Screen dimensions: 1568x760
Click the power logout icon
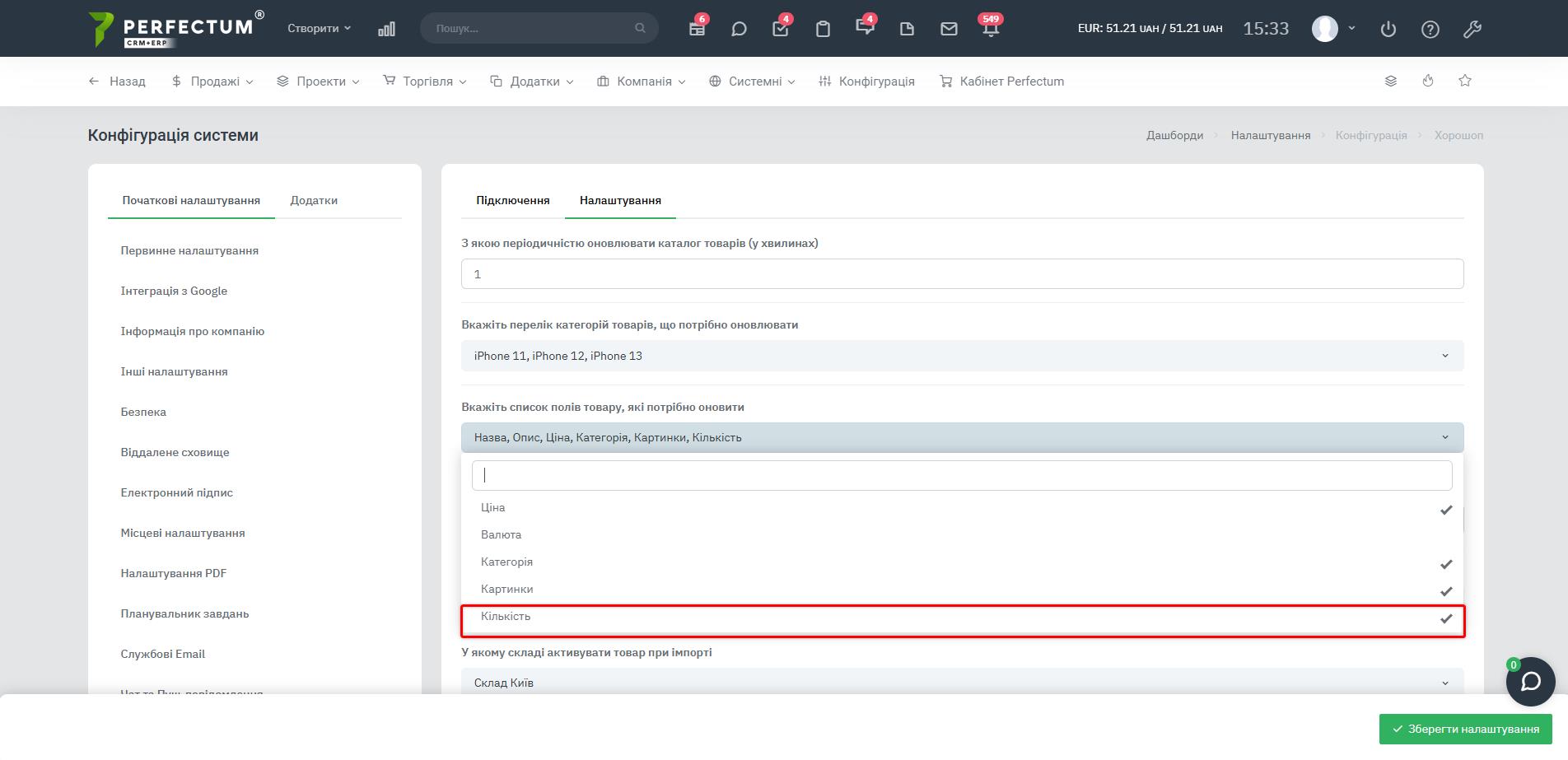[x=1388, y=29]
